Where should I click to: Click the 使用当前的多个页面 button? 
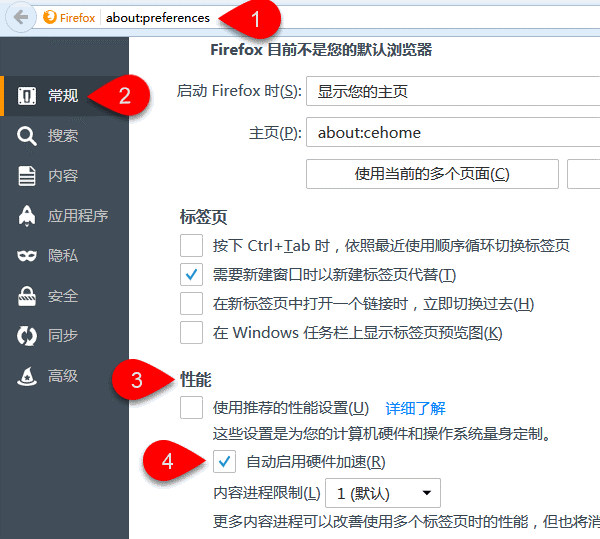pyautogui.click(x=432, y=174)
